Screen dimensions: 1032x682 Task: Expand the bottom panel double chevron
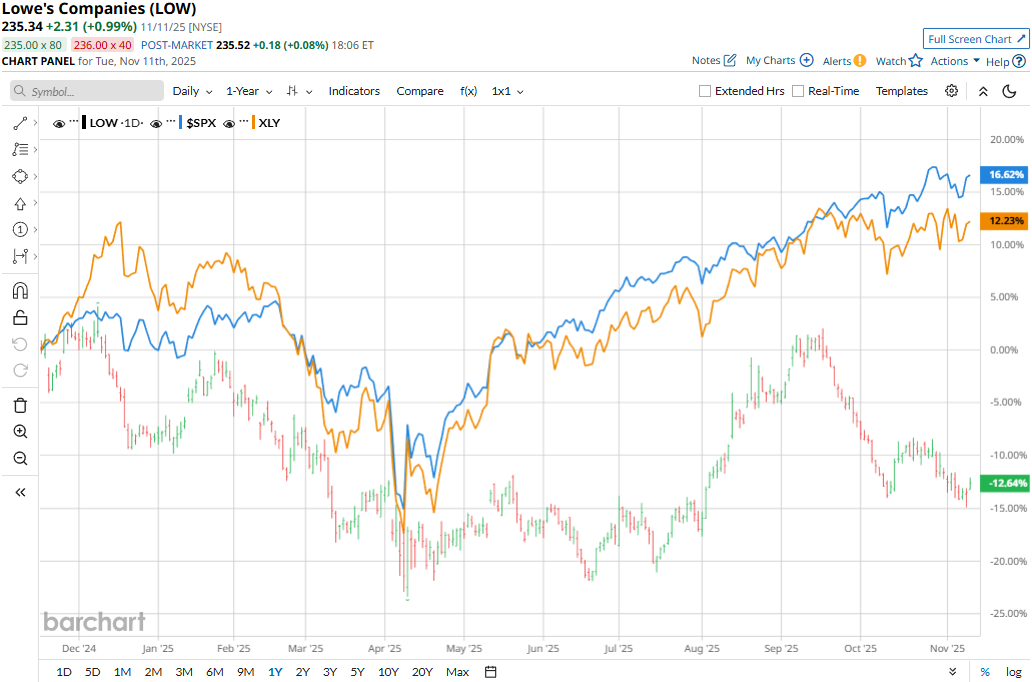[953, 671]
